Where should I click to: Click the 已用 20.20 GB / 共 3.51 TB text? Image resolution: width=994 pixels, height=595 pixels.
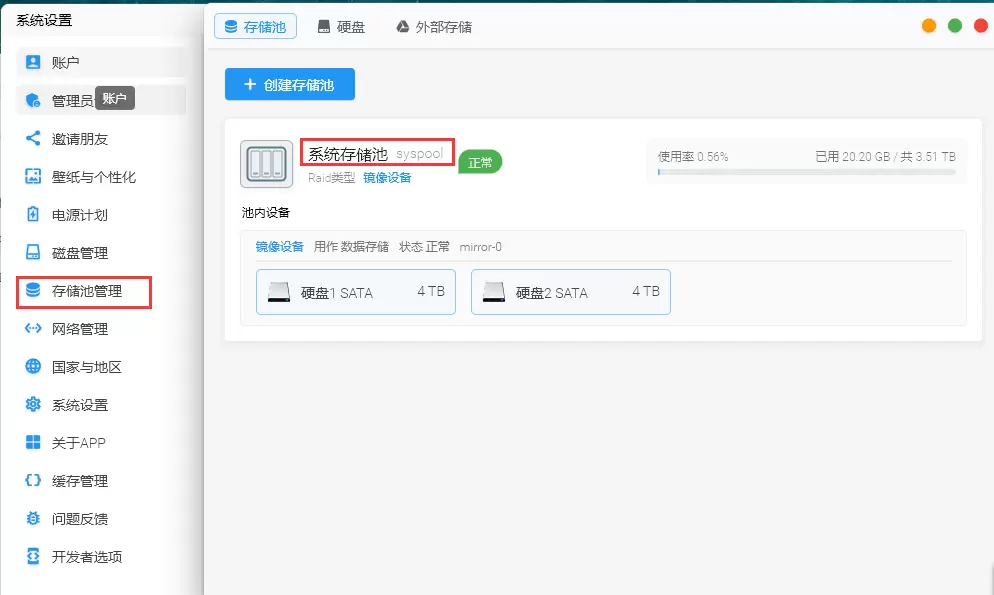tap(885, 156)
